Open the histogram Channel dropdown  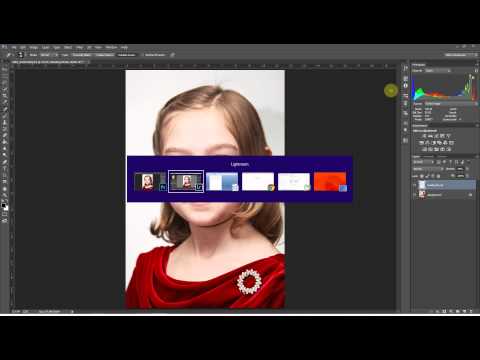pos(438,71)
